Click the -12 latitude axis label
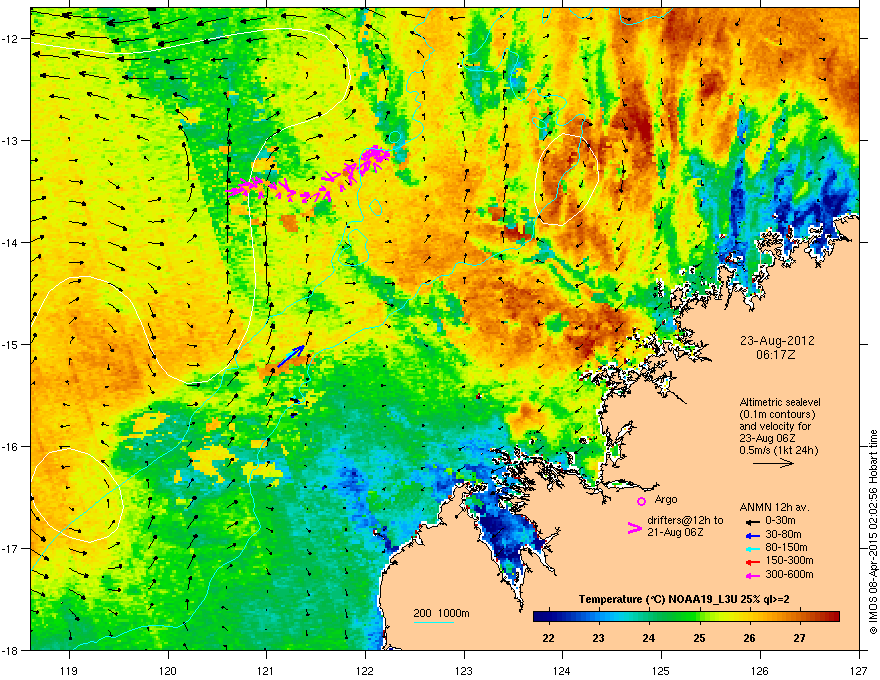 (x=10, y=39)
